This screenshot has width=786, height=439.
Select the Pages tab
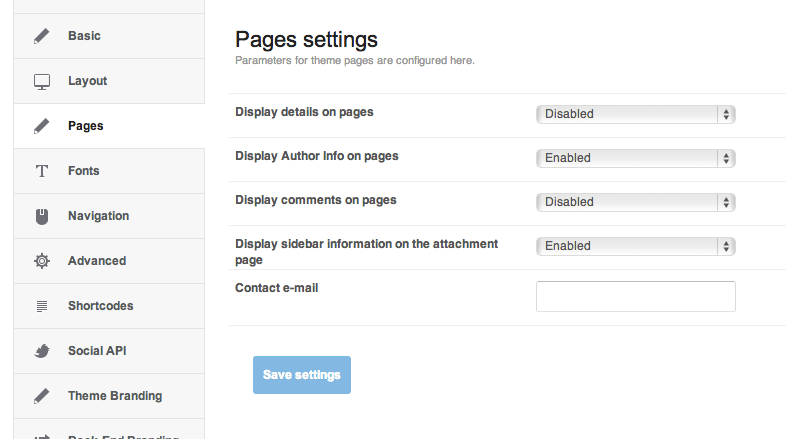[109, 126]
